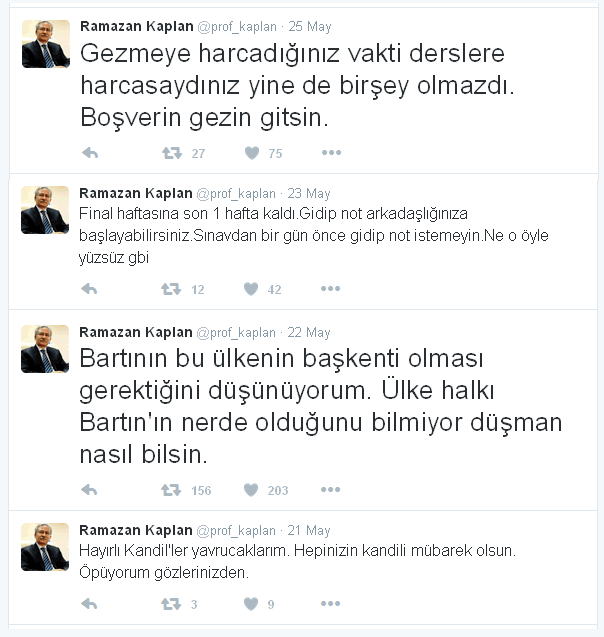Screen dimensions: 604x637
Task: Click @prof_kaplan handle on 23 May tweet
Action: point(236,194)
